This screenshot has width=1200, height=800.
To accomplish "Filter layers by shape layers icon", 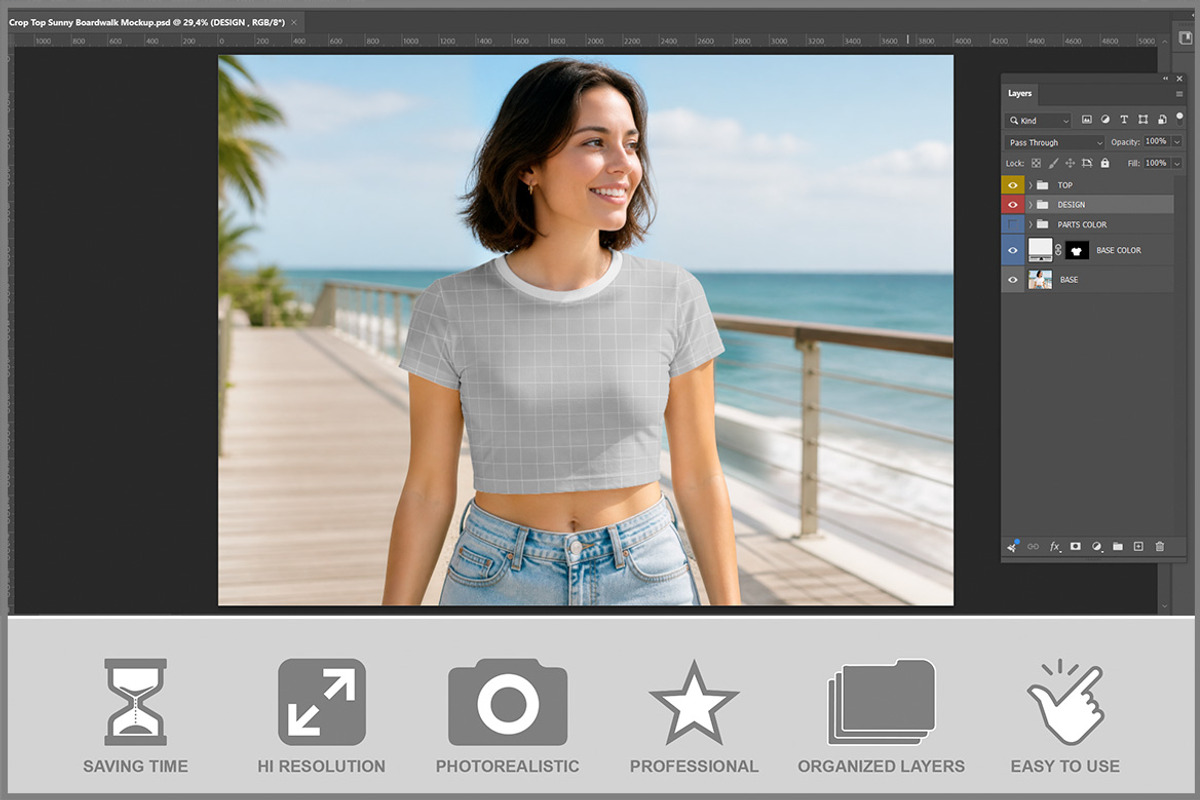I will [x=1143, y=119].
